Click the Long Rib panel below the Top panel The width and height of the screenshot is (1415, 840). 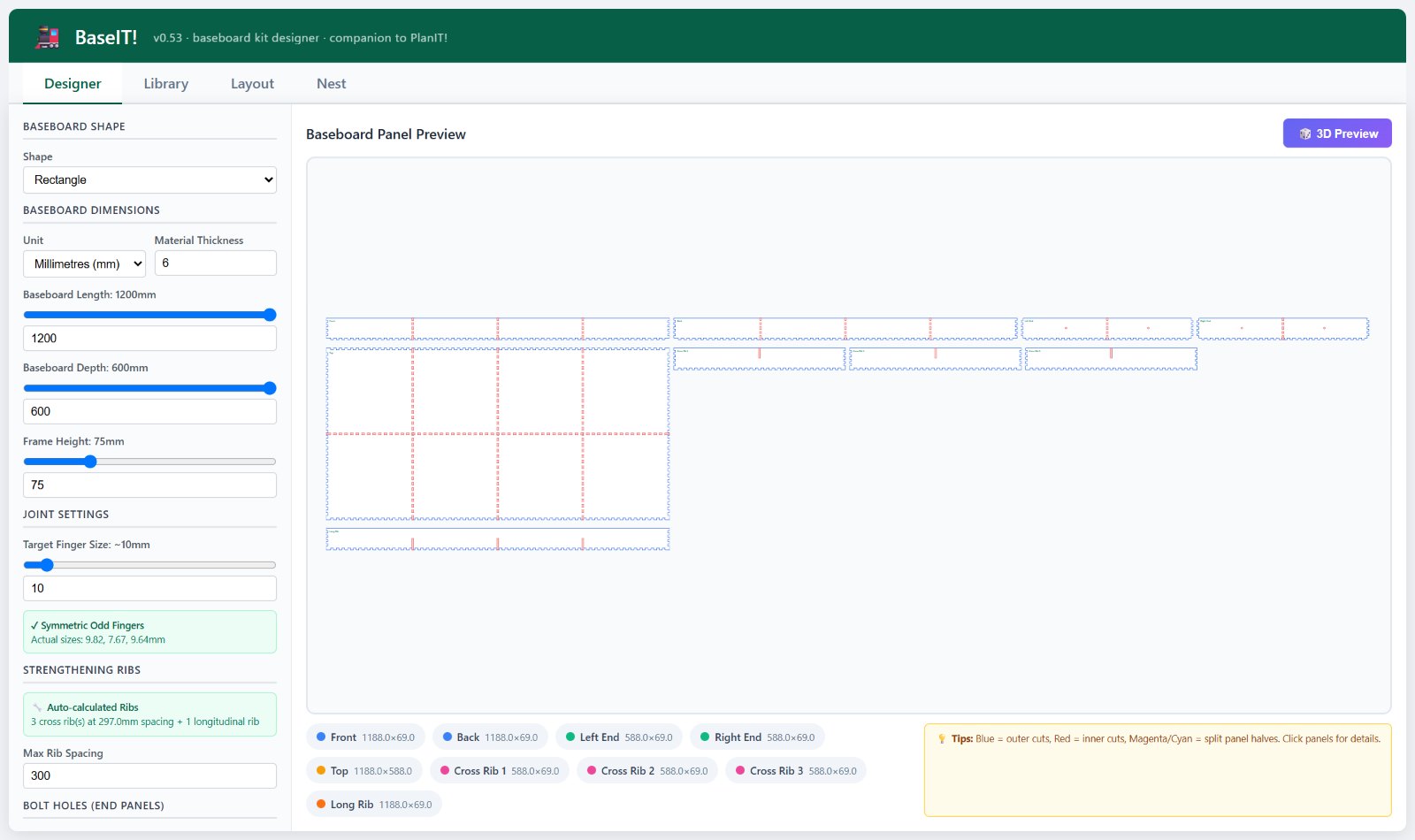[x=498, y=539]
